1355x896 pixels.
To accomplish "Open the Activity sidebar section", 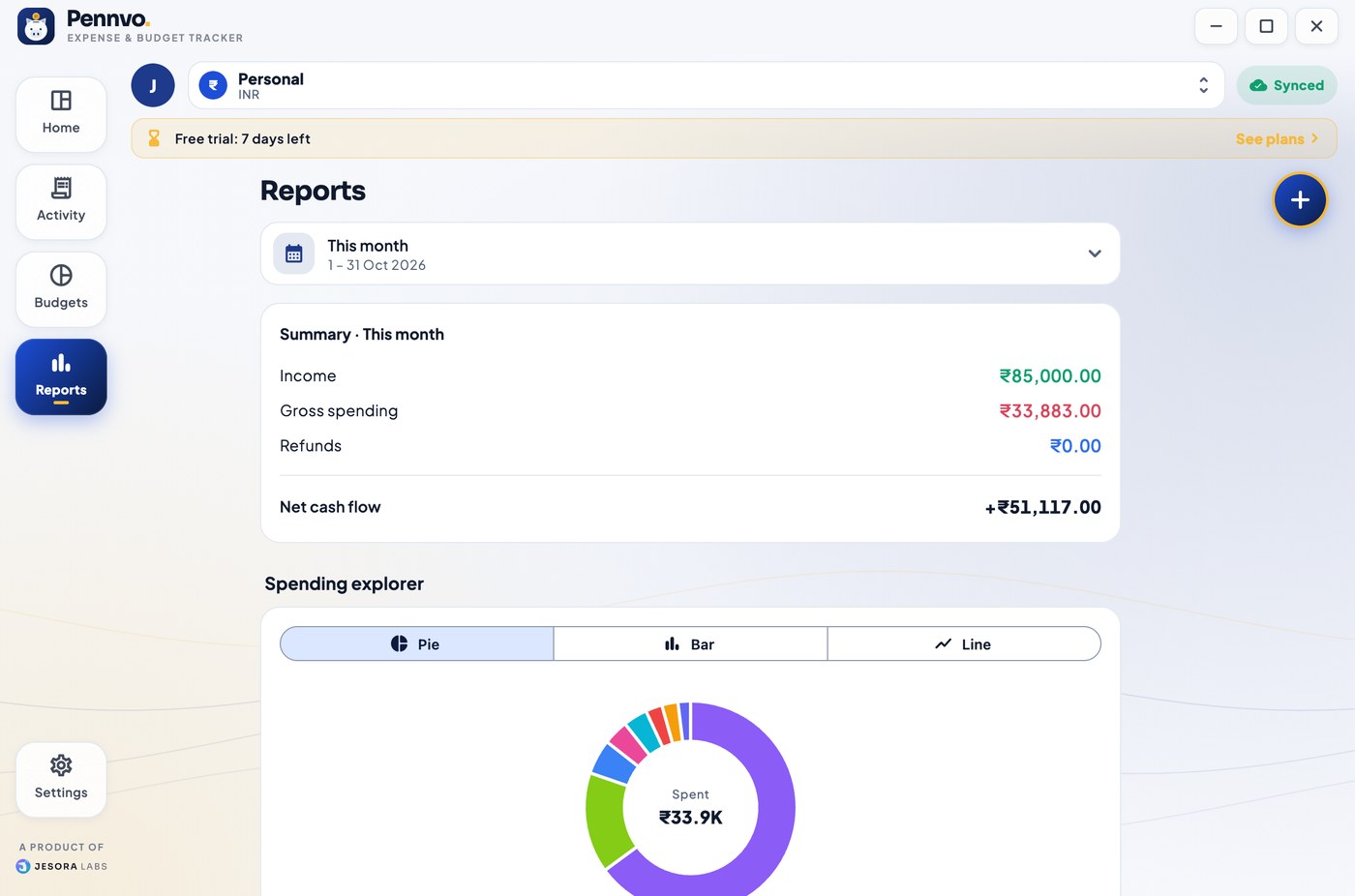I will click(61, 201).
